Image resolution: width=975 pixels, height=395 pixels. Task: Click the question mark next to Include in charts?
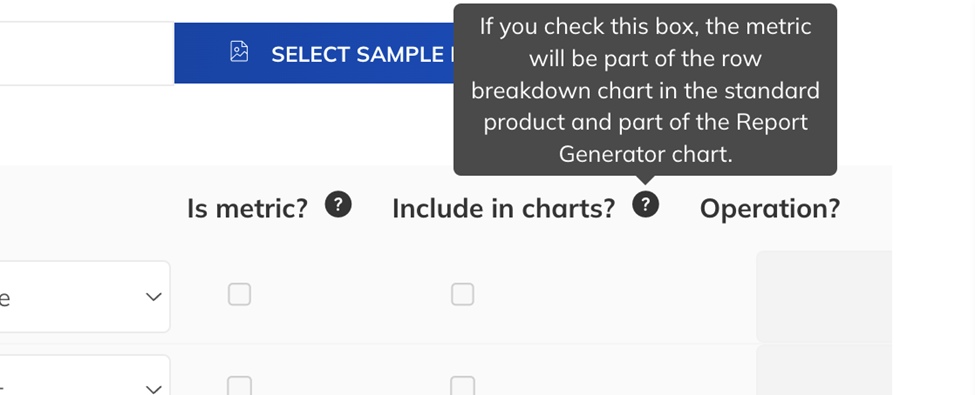coord(645,205)
